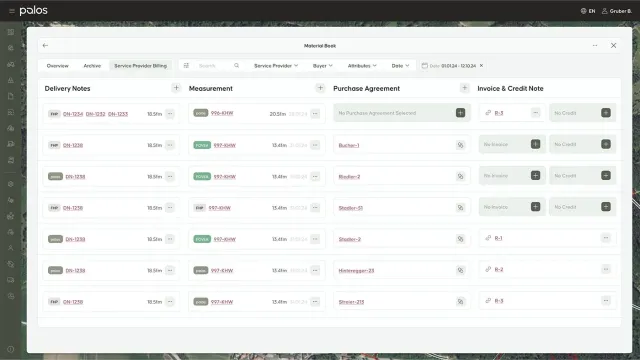Open purchase agreement Streier-213
Viewport: 640px width, 360px height.
coord(351,302)
